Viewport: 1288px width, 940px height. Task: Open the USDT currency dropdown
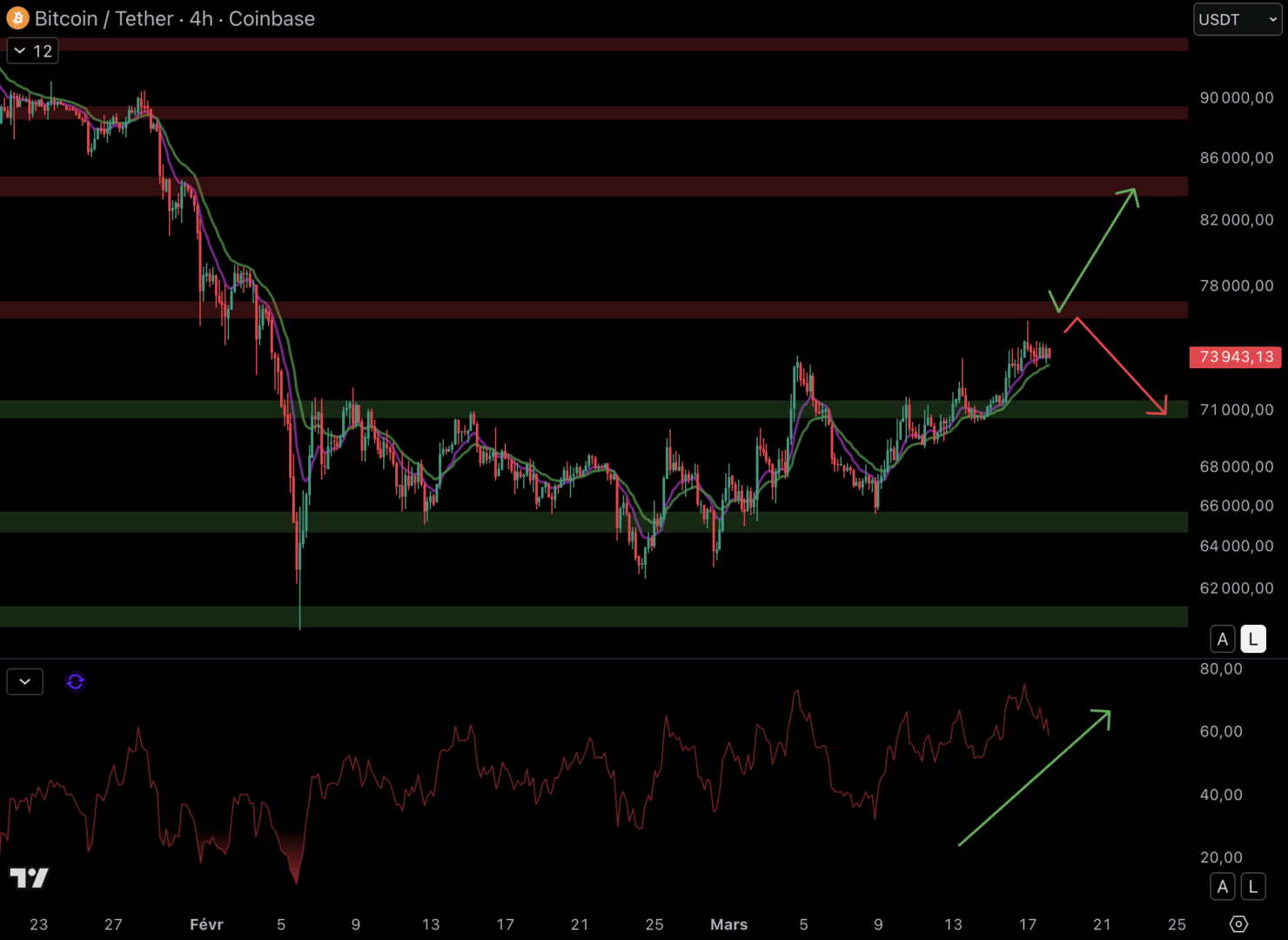coord(1237,19)
